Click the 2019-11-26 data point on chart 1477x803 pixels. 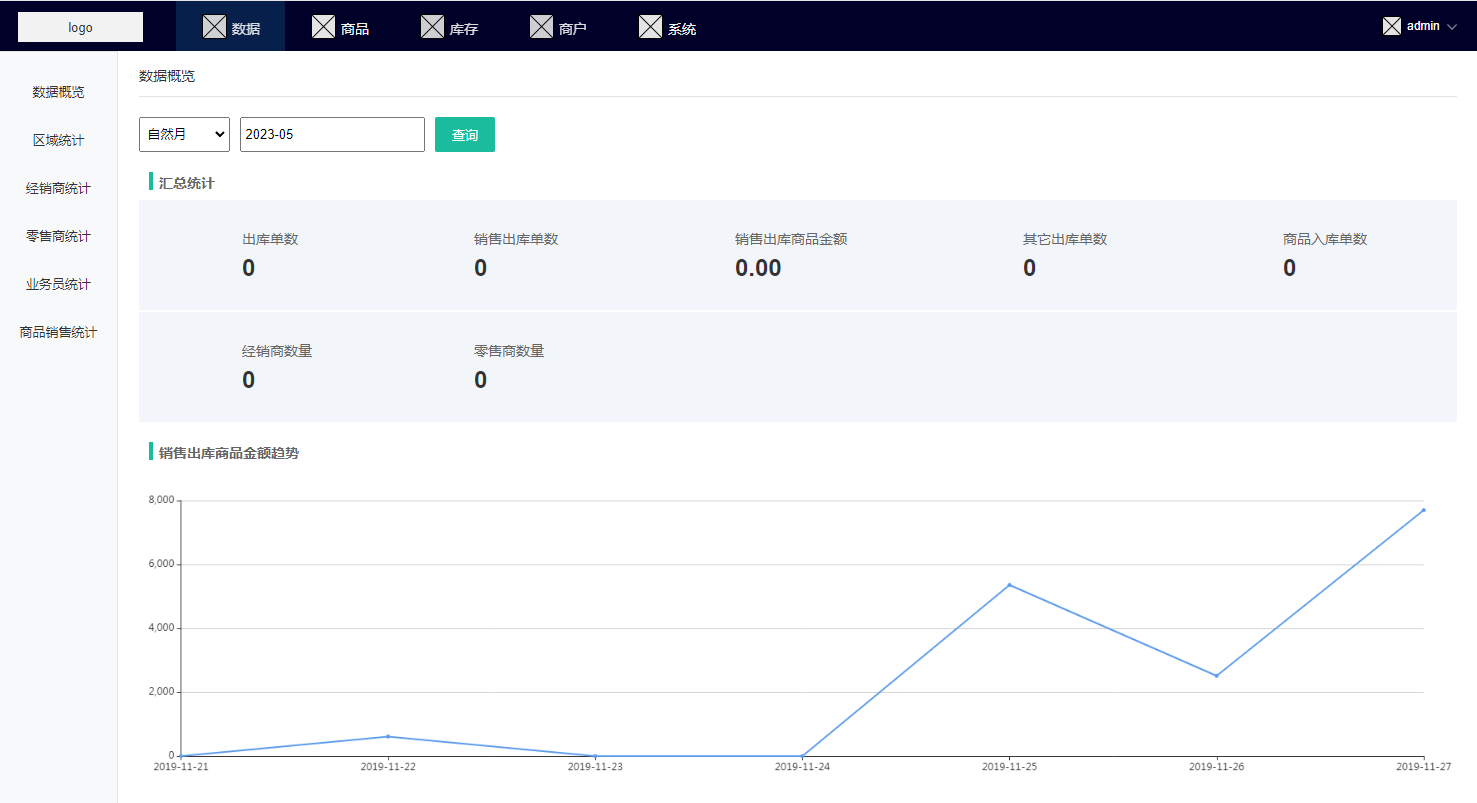[x=1216, y=676]
